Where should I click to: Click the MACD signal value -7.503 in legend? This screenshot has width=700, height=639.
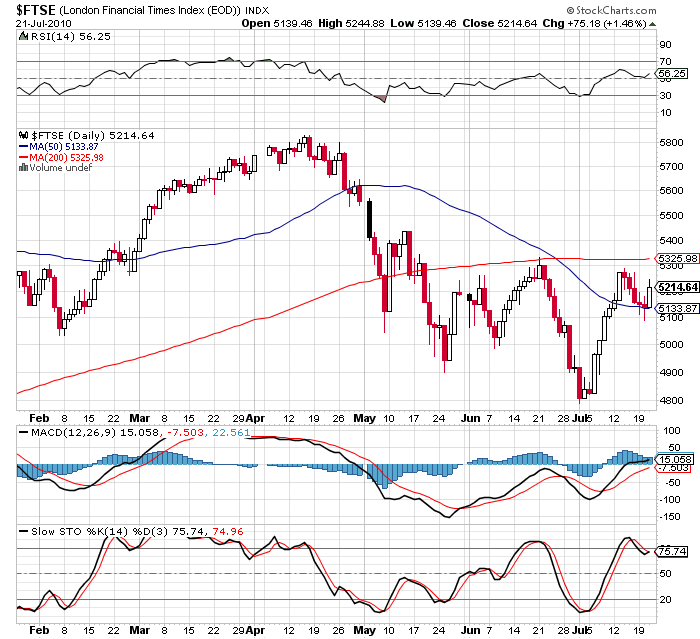pos(185,433)
